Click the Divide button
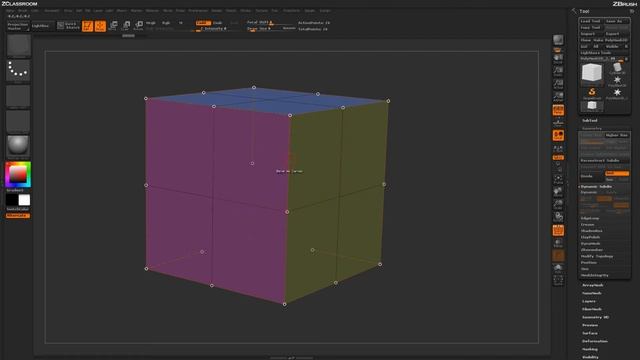This screenshot has height=360, width=640. coord(591,176)
